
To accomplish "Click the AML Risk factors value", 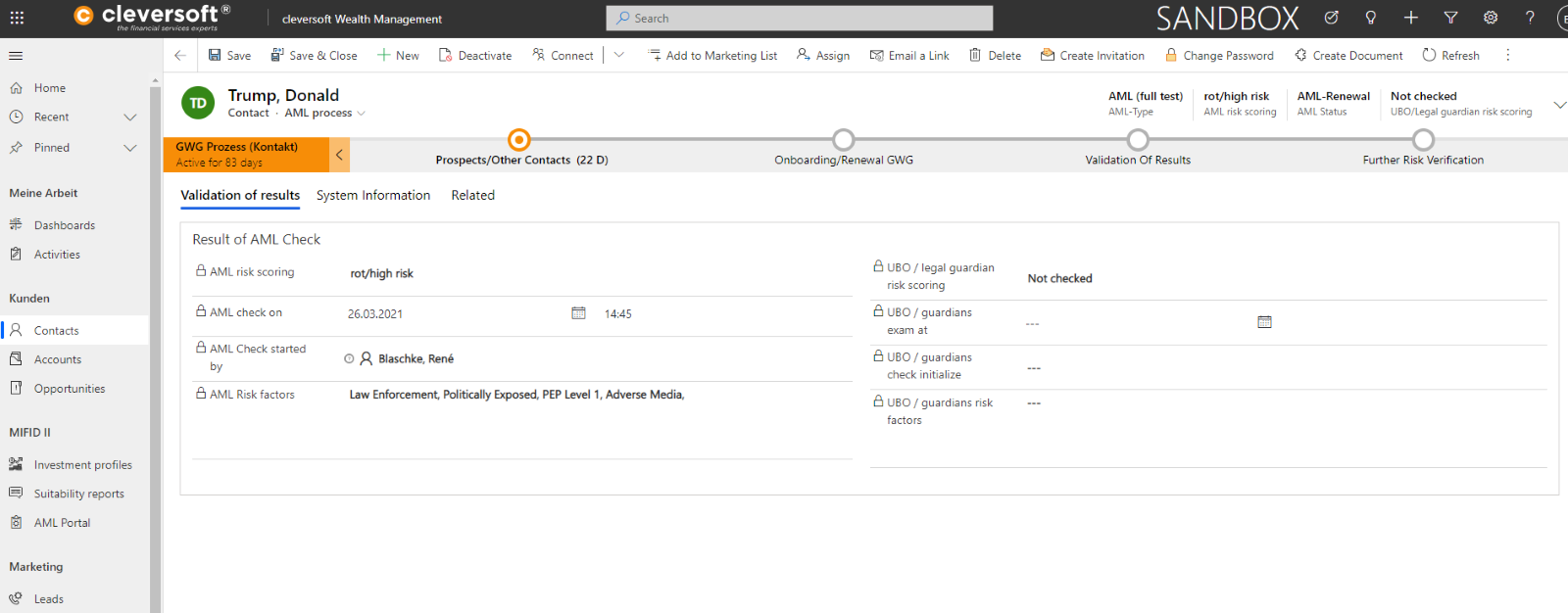I will pyautogui.click(x=516, y=396).
